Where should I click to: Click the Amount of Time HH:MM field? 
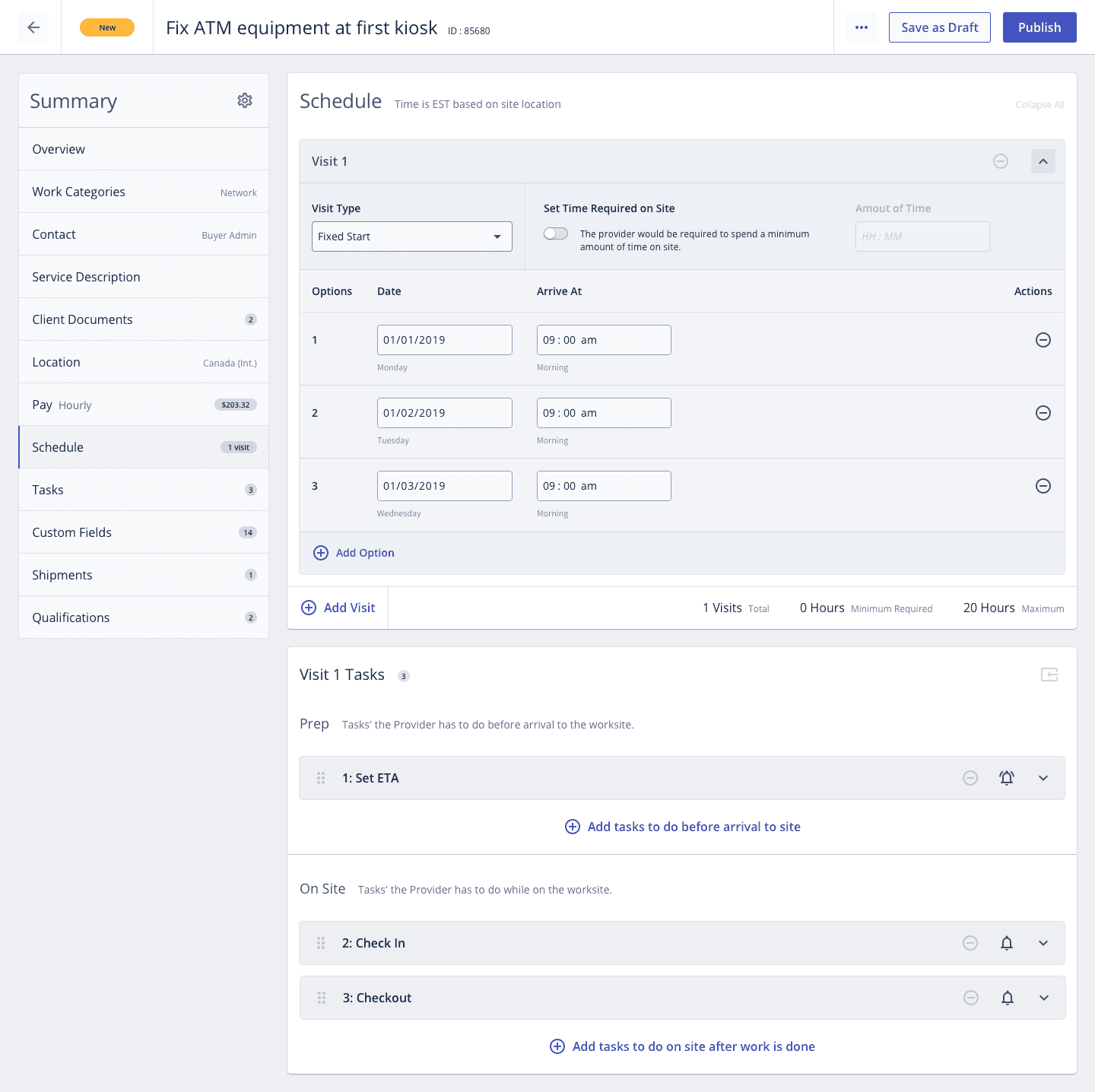pyautogui.click(x=922, y=236)
